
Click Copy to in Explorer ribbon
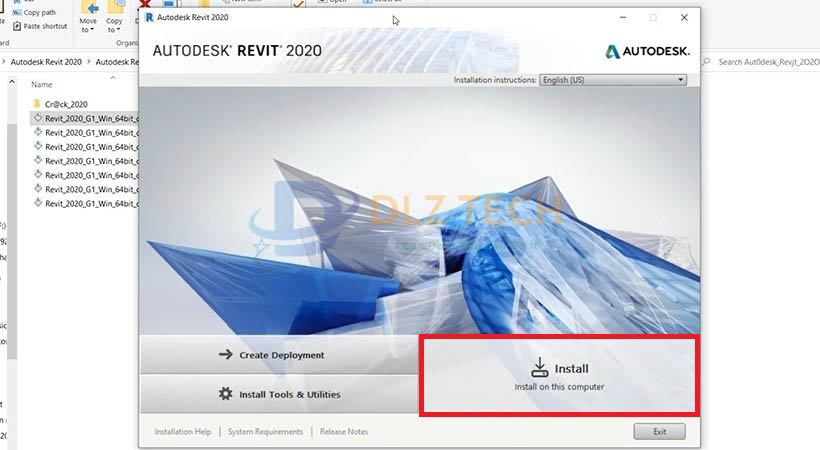[114, 17]
